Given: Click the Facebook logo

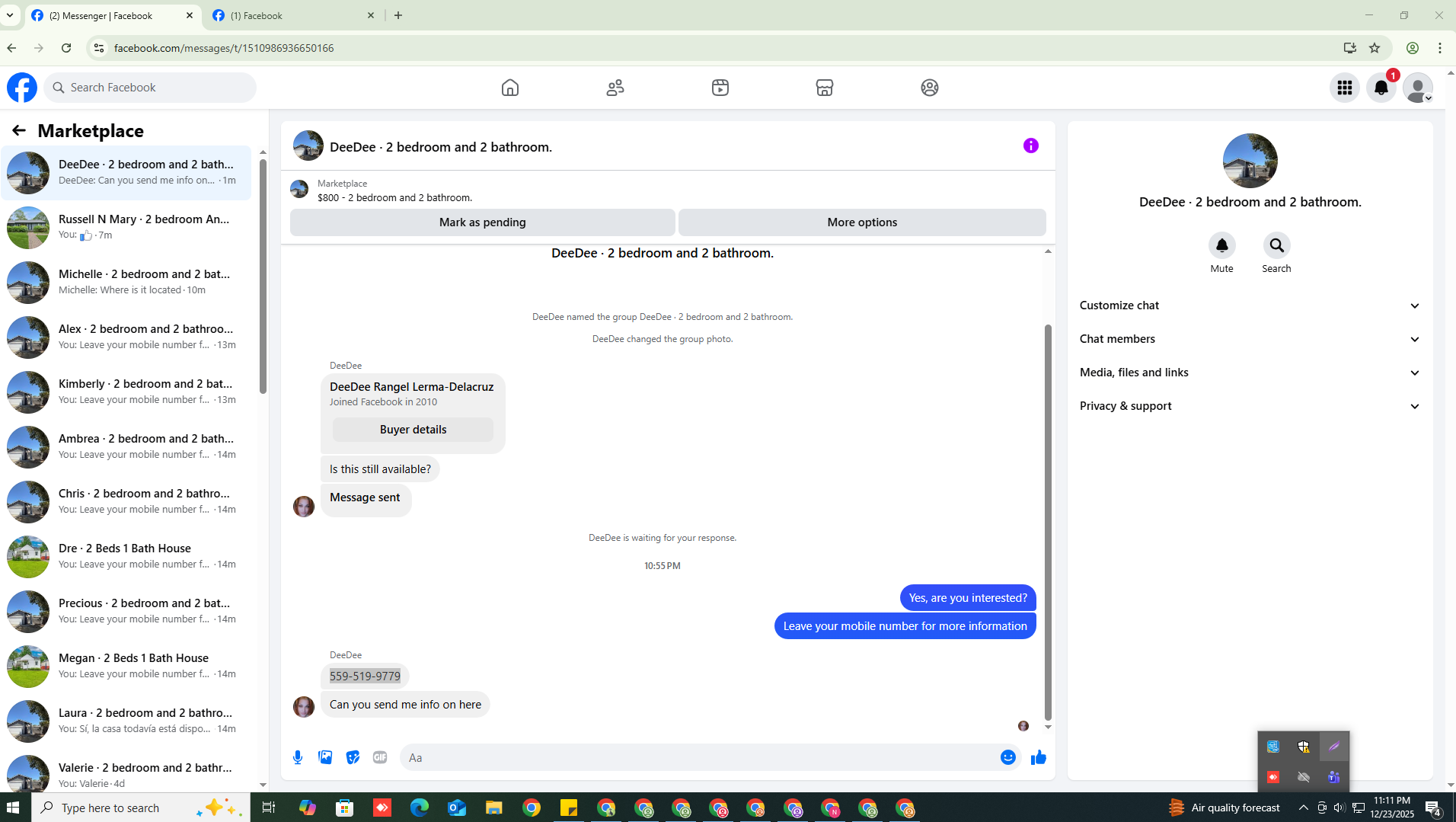Looking at the screenshot, I should point(22,88).
